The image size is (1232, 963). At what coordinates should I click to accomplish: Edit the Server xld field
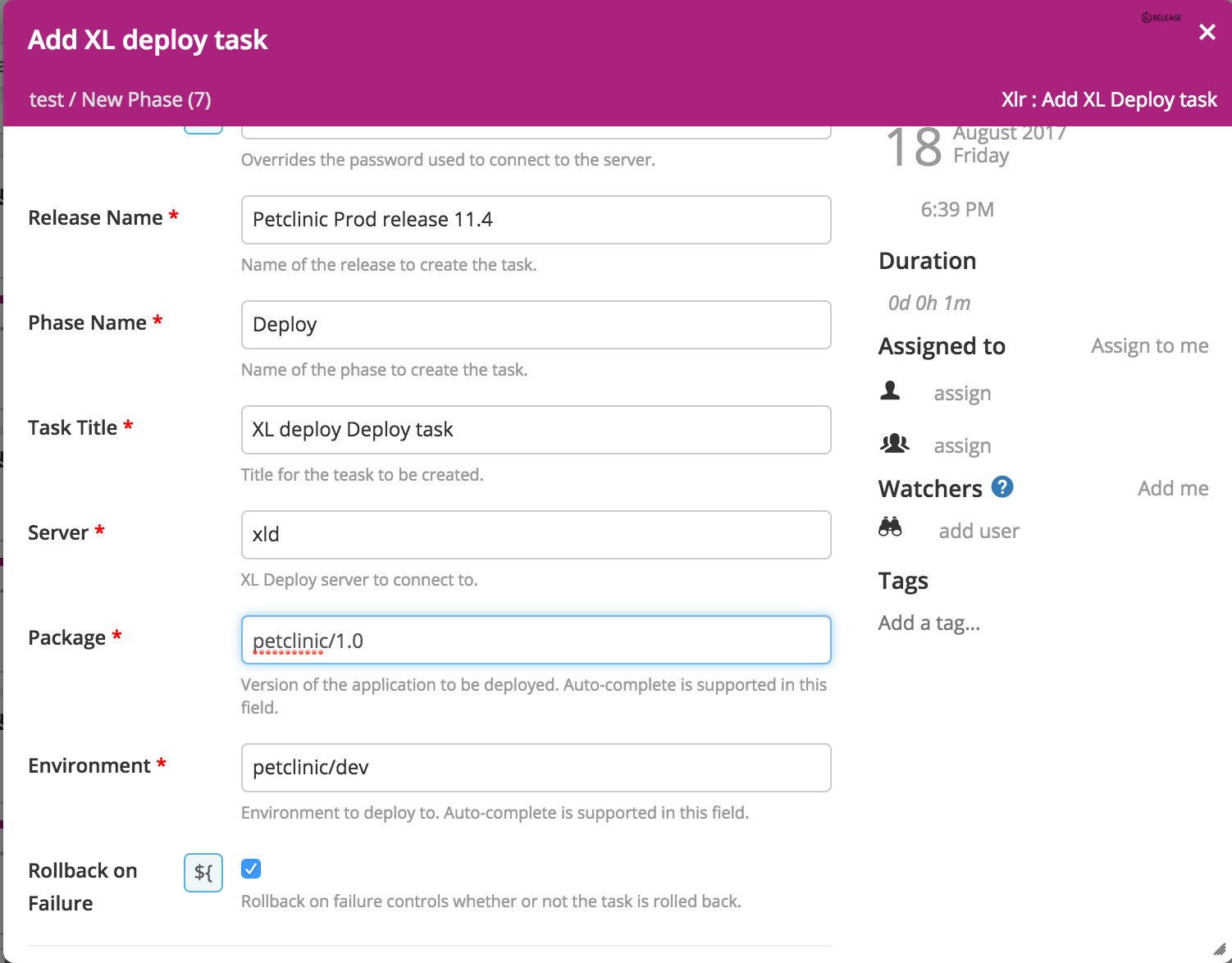point(536,535)
